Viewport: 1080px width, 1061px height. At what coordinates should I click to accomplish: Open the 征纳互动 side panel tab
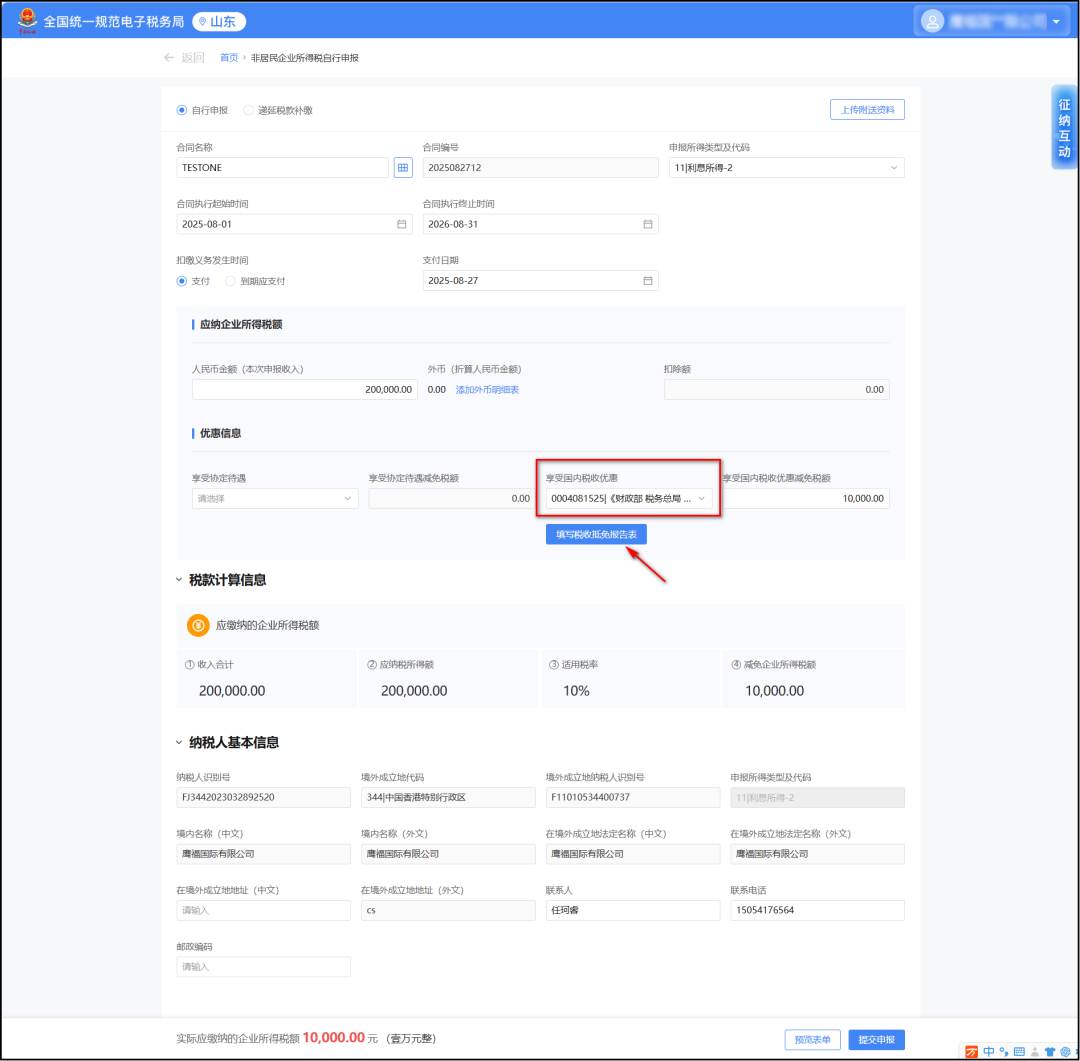click(x=1064, y=128)
